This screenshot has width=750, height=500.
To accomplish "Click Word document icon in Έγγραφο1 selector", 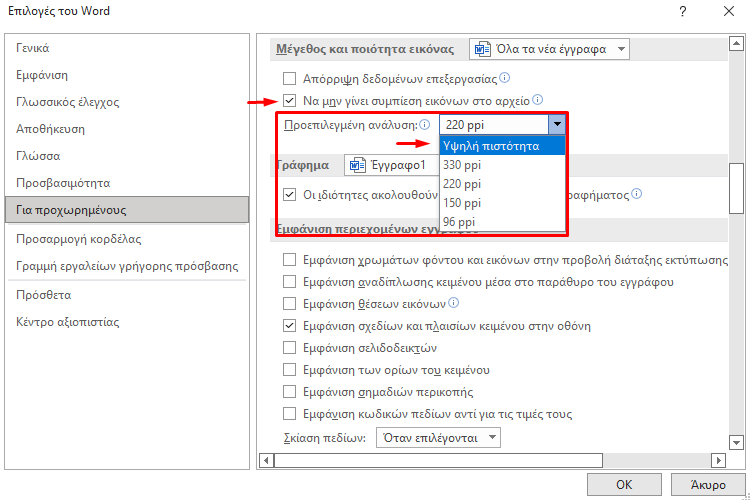I will click(357, 165).
